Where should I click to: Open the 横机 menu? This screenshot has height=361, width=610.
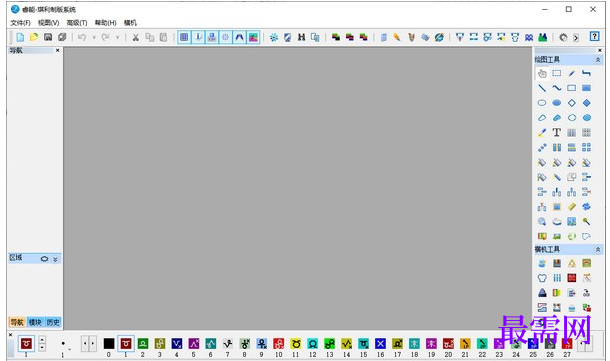pyautogui.click(x=130, y=23)
